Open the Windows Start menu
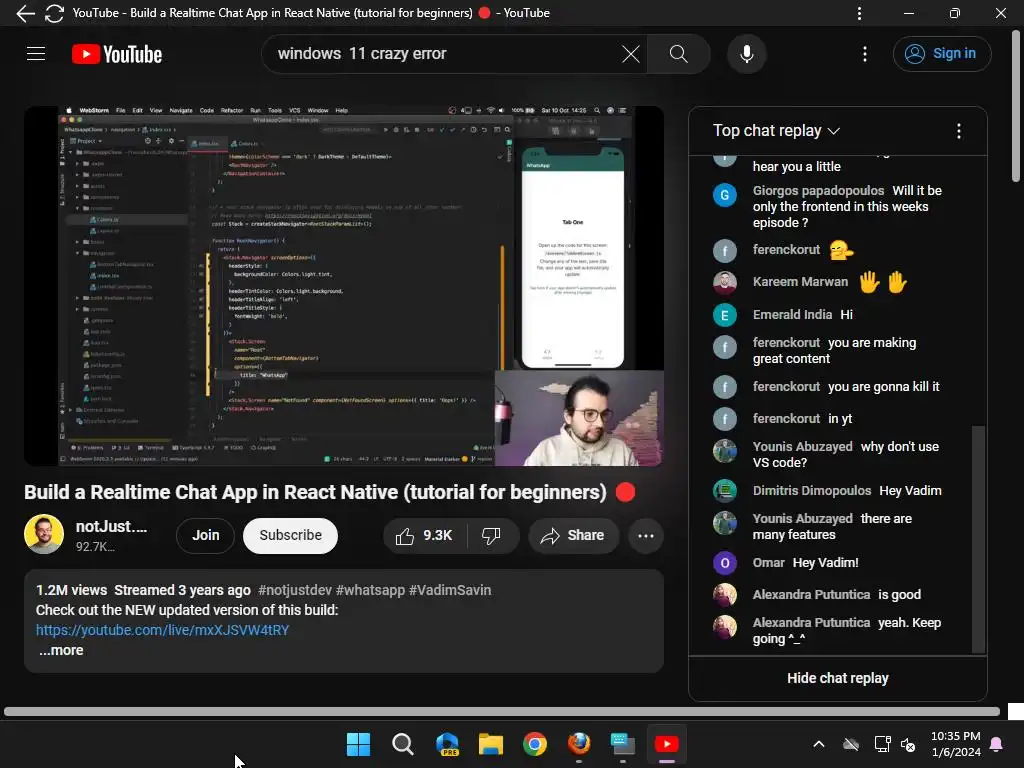1024x768 pixels. [358, 744]
